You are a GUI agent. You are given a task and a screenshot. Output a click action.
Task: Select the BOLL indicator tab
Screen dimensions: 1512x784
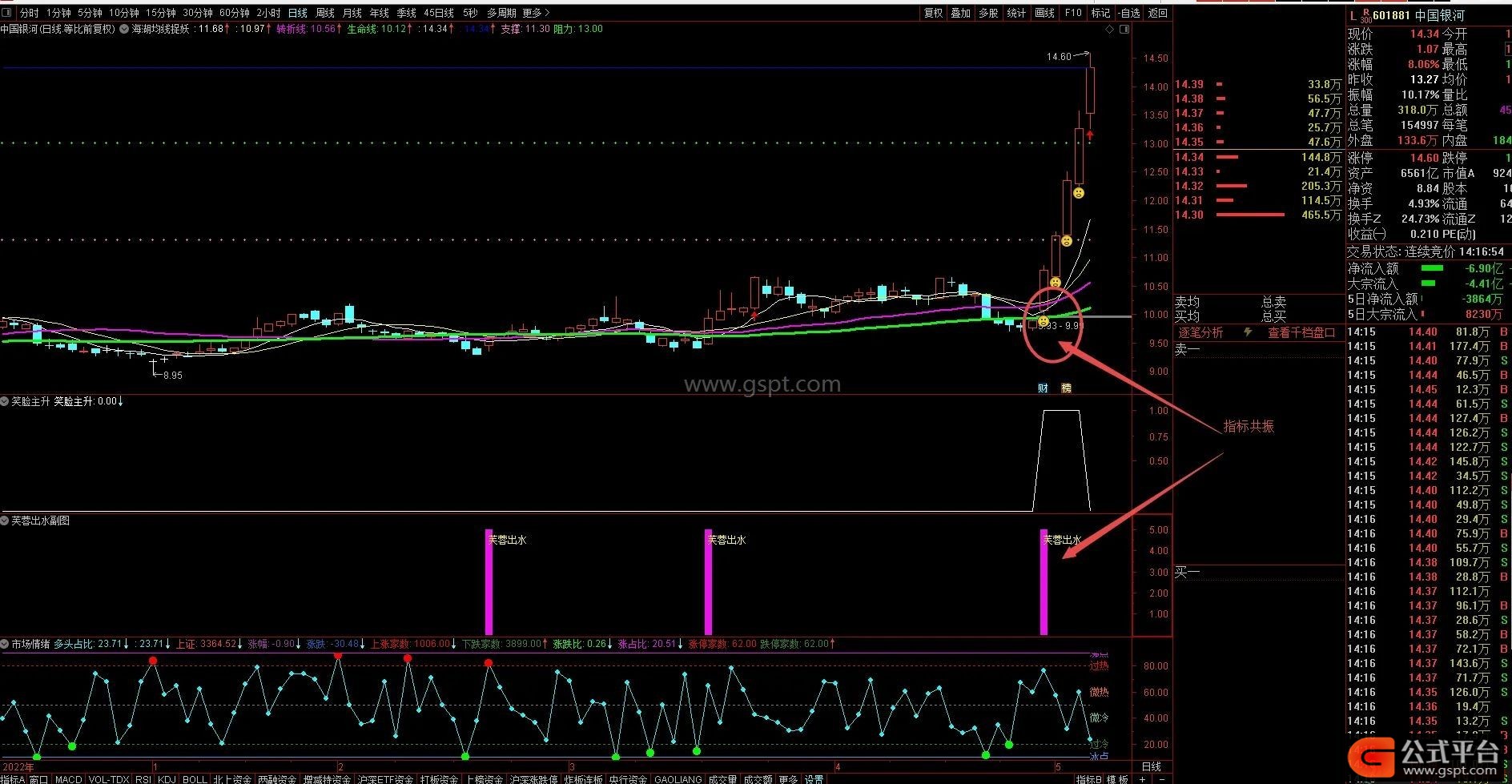(x=195, y=778)
